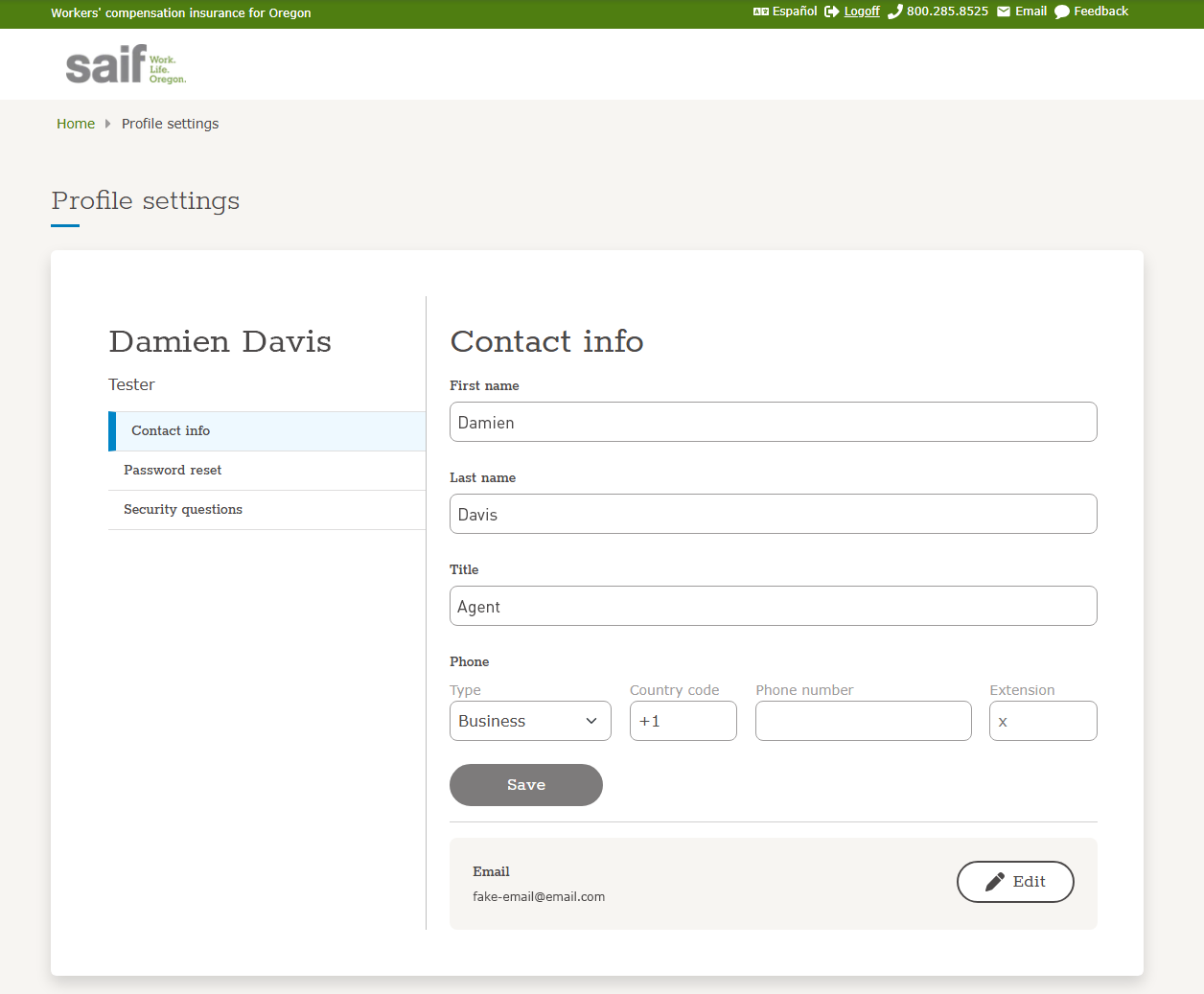
Task: Click the Country code field
Action: point(683,721)
